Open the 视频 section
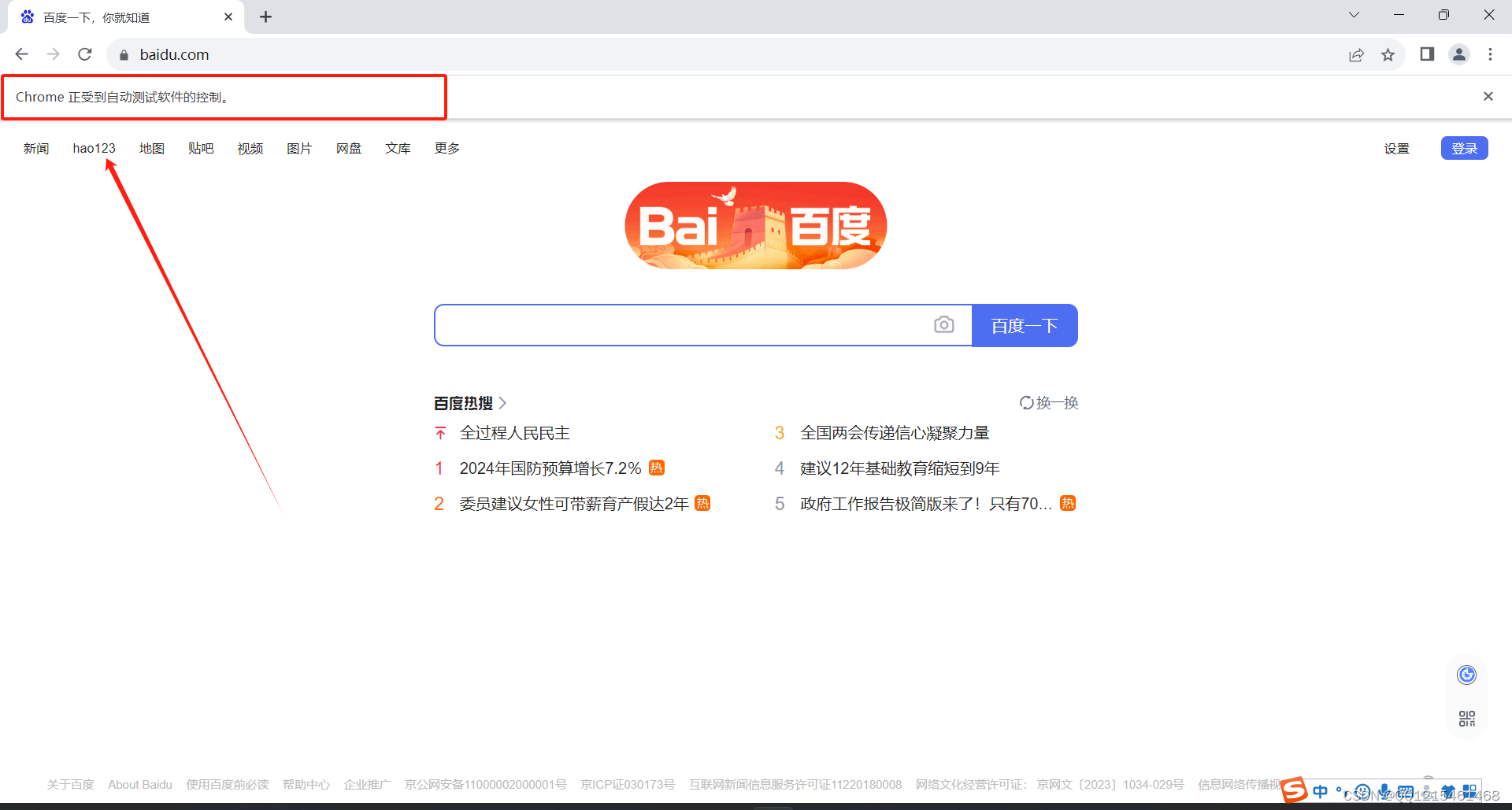 coord(250,148)
